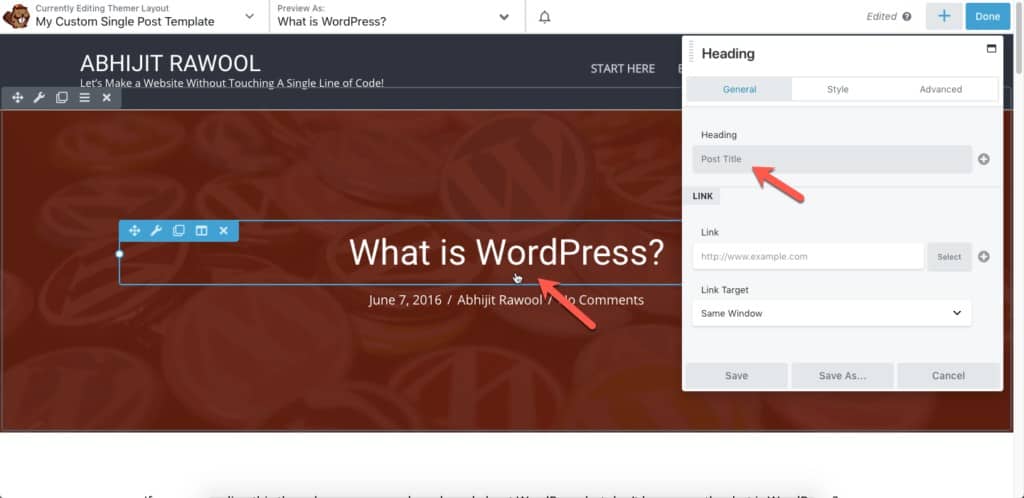Delete the heading module with X
Screen dimensions: 1024x498
pyautogui.click(x=223, y=230)
